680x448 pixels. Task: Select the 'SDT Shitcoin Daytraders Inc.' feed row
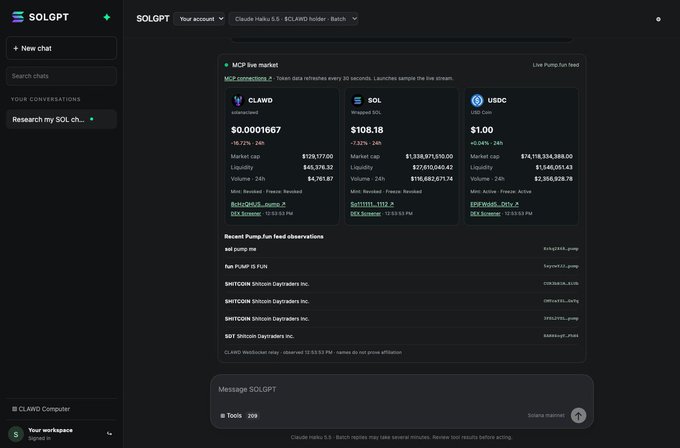click(401, 336)
